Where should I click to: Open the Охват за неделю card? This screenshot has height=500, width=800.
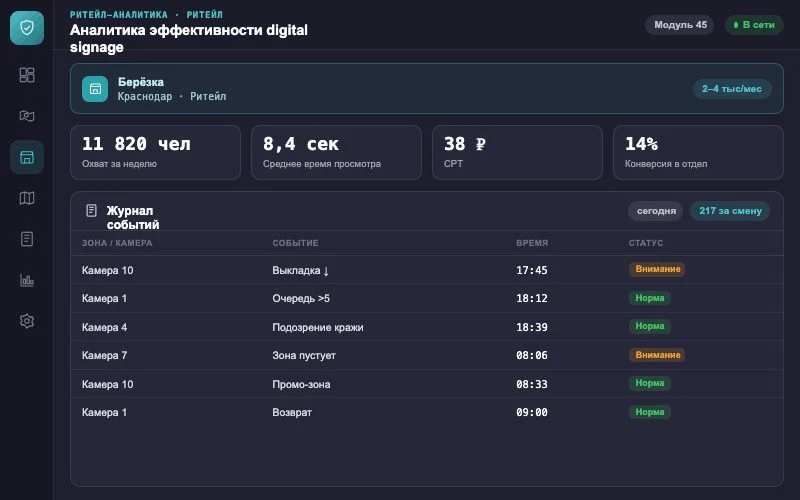(155, 153)
